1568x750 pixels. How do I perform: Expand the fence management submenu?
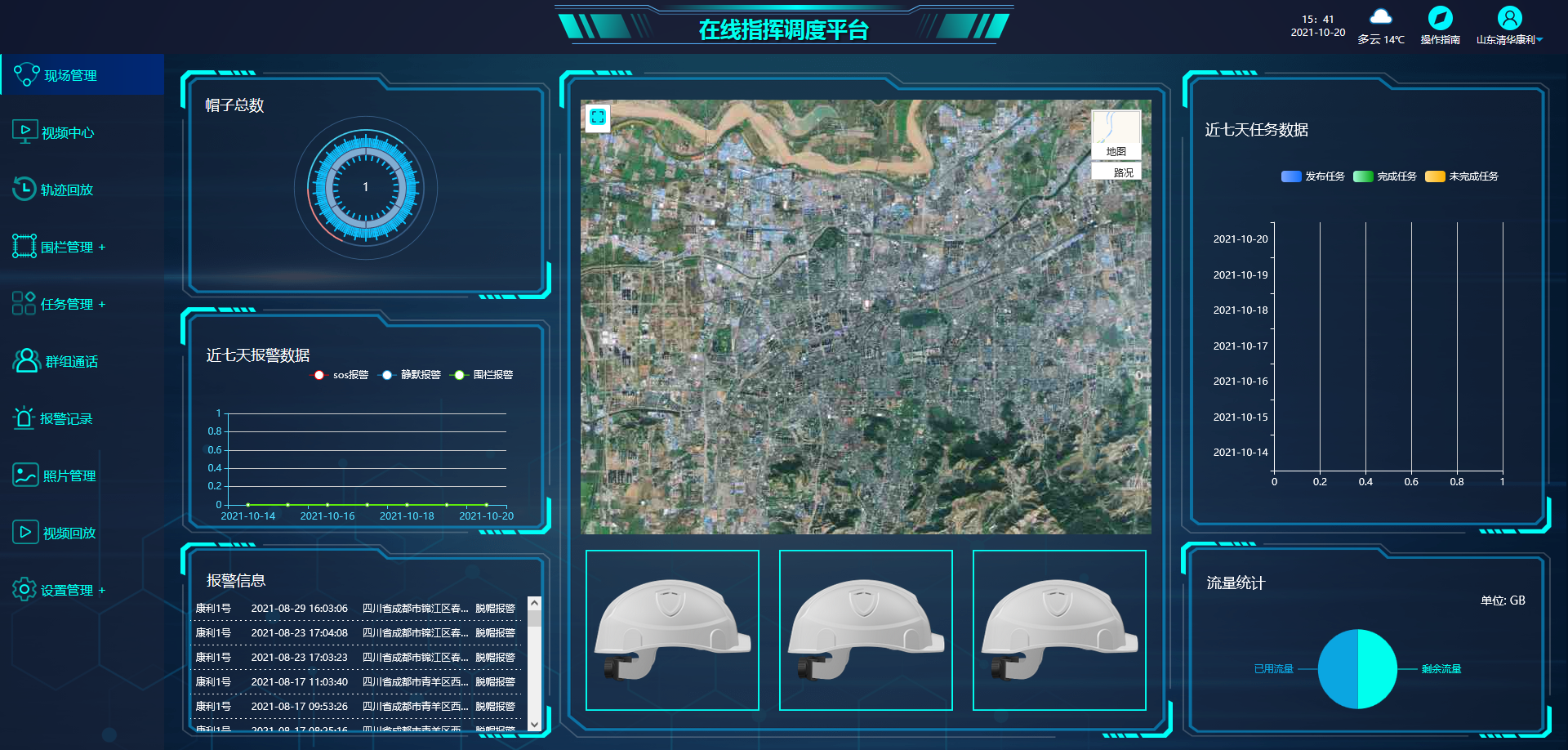click(102, 247)
